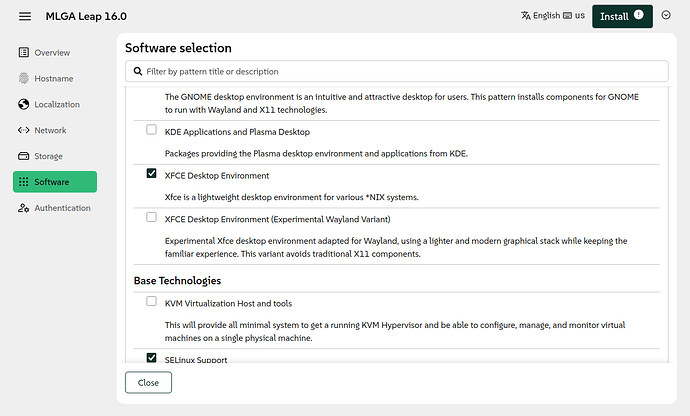Navigate to the Storage section
Screen dimensions: 690x416
pos(55,156)
